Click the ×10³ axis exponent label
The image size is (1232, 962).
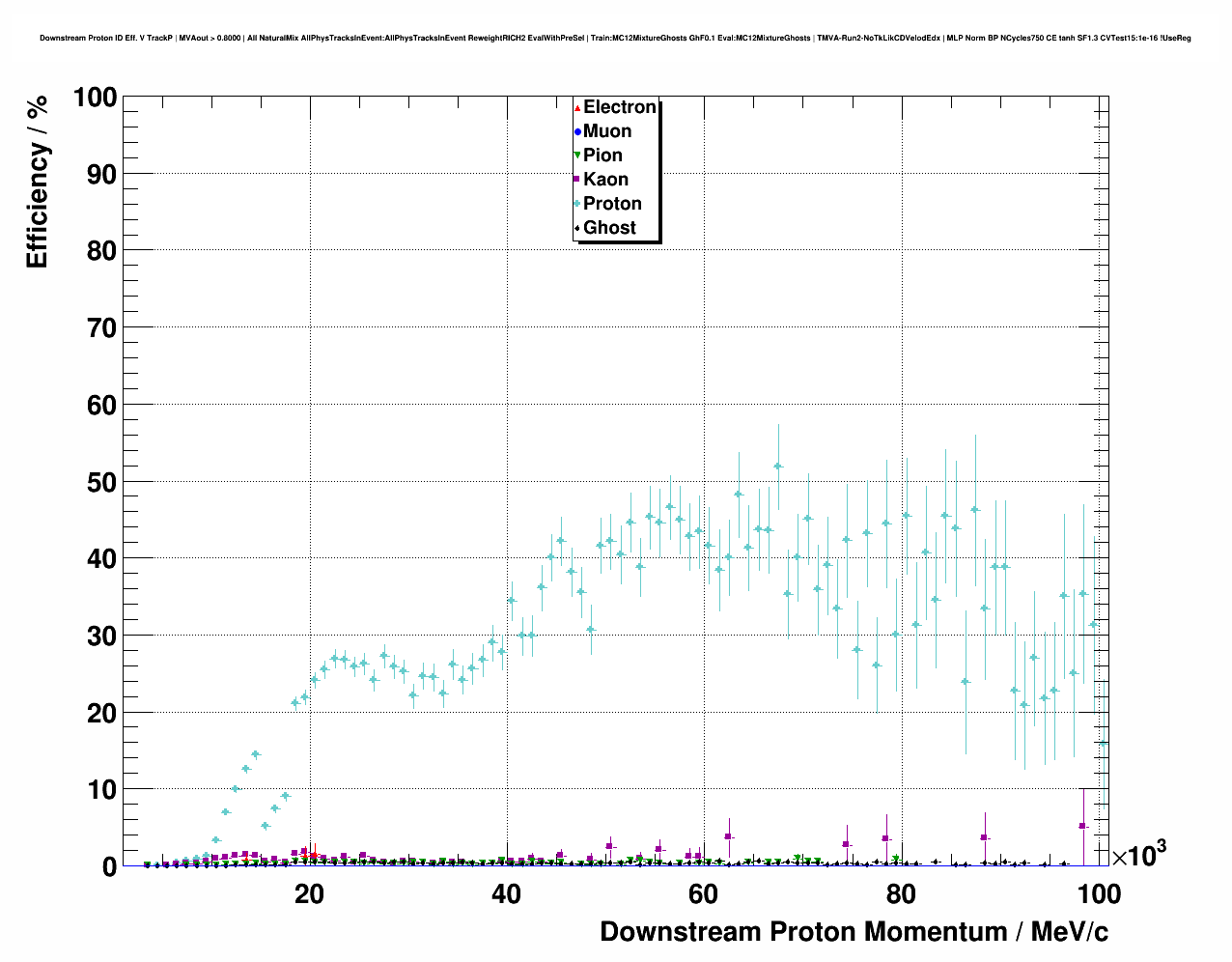tap(1139, 854)
